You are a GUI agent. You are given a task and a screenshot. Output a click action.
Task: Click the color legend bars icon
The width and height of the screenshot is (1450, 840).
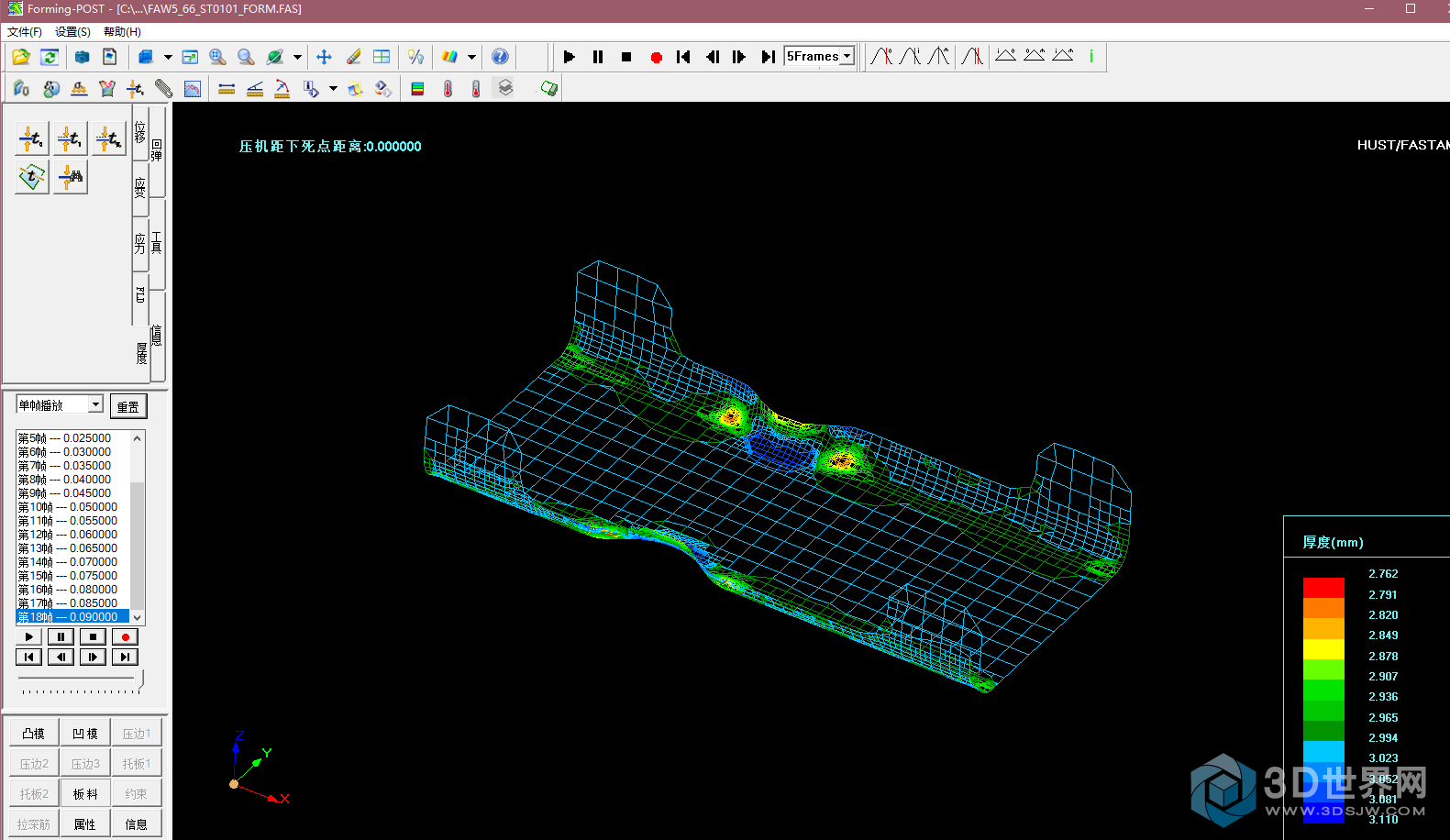(417, 88)
